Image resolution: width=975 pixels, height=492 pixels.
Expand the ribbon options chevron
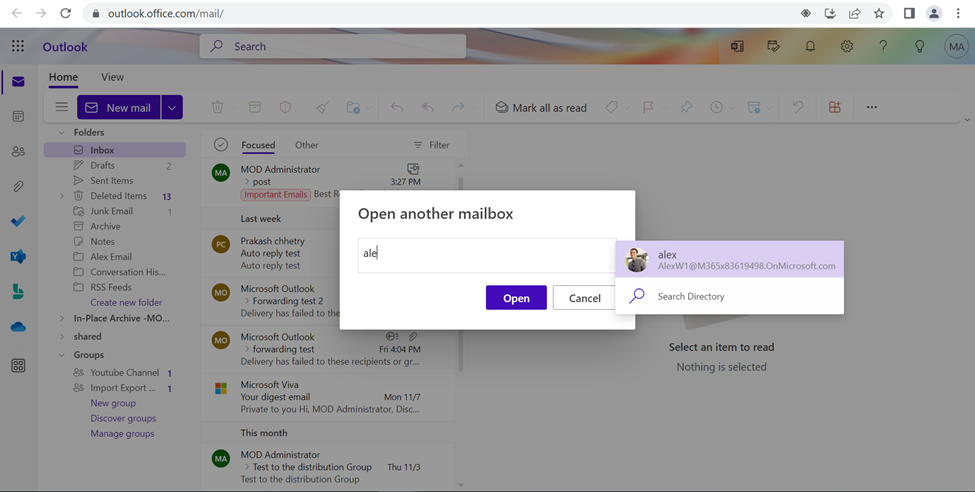[966, 119]
